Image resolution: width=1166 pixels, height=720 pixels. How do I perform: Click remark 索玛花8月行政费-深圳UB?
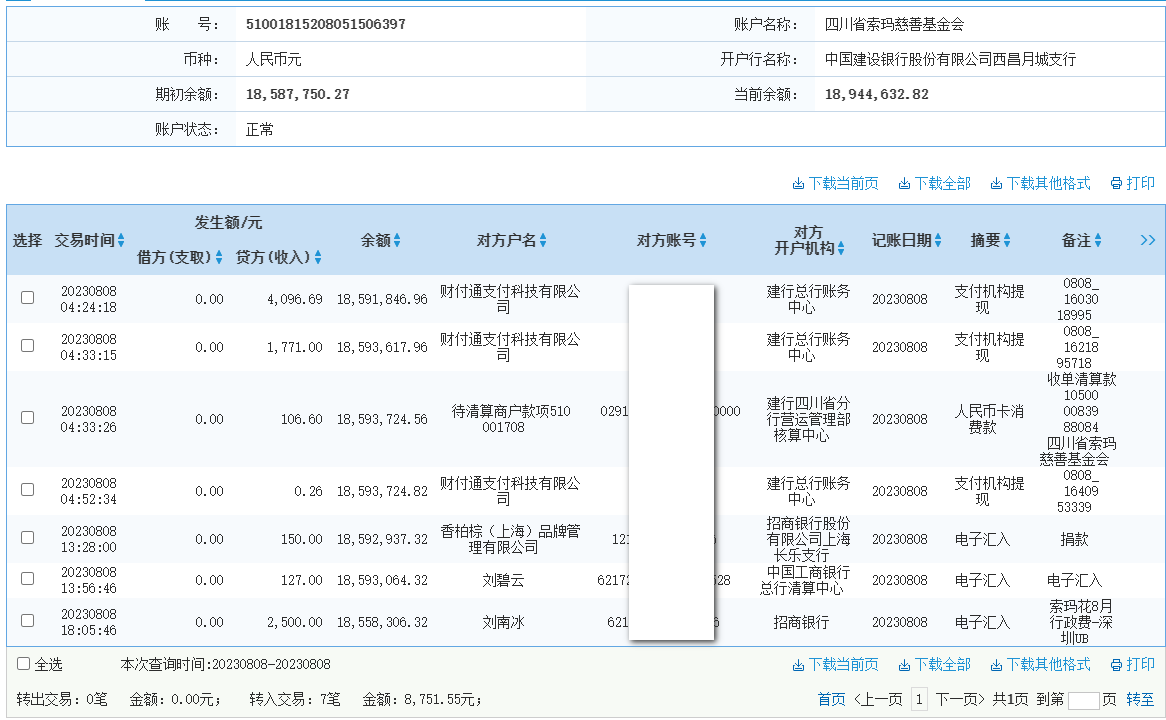pos(1080,622)
